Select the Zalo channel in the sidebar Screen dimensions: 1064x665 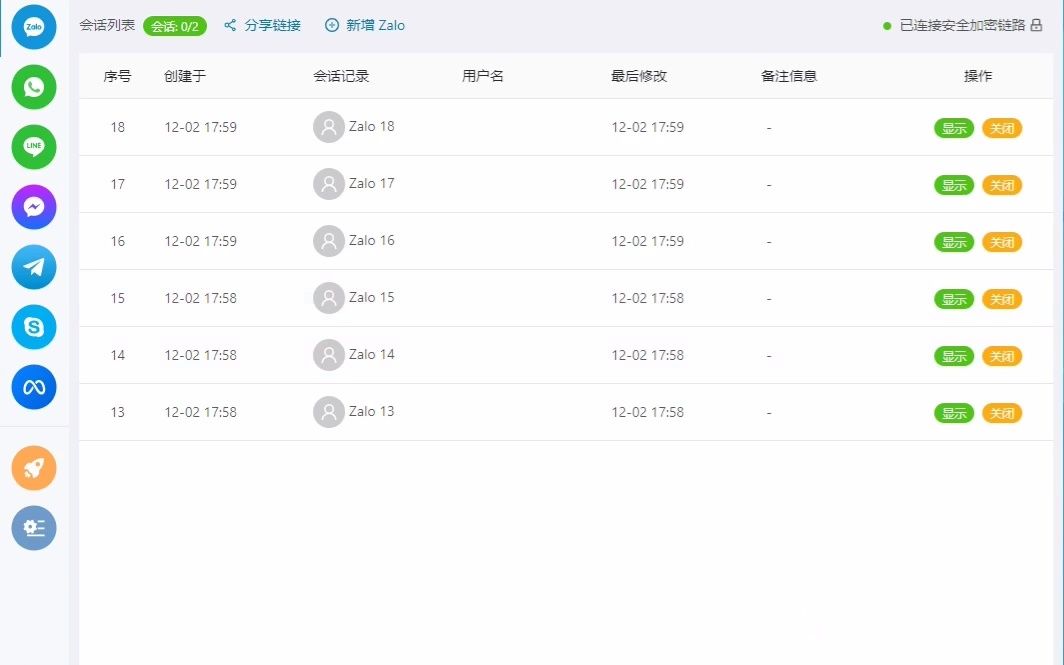pos(33,27)
